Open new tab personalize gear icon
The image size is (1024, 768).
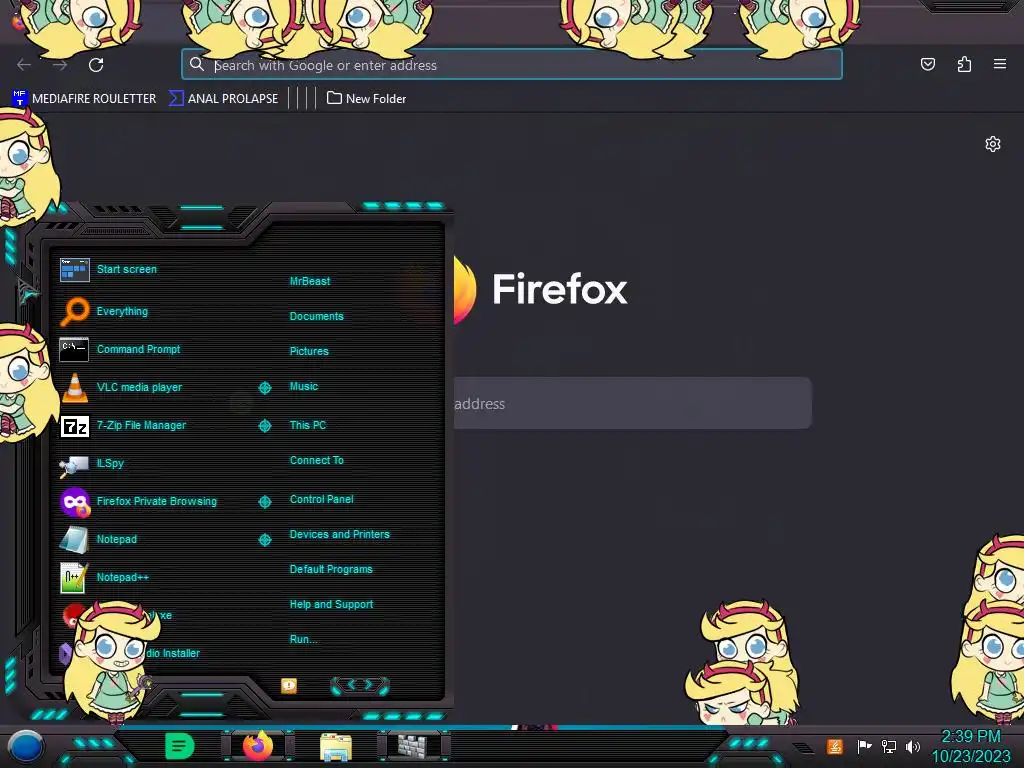[x=993, y=144]
